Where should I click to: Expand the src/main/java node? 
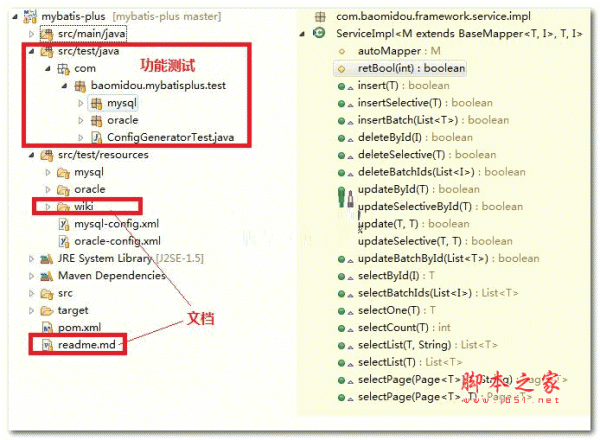coord(31,34)
